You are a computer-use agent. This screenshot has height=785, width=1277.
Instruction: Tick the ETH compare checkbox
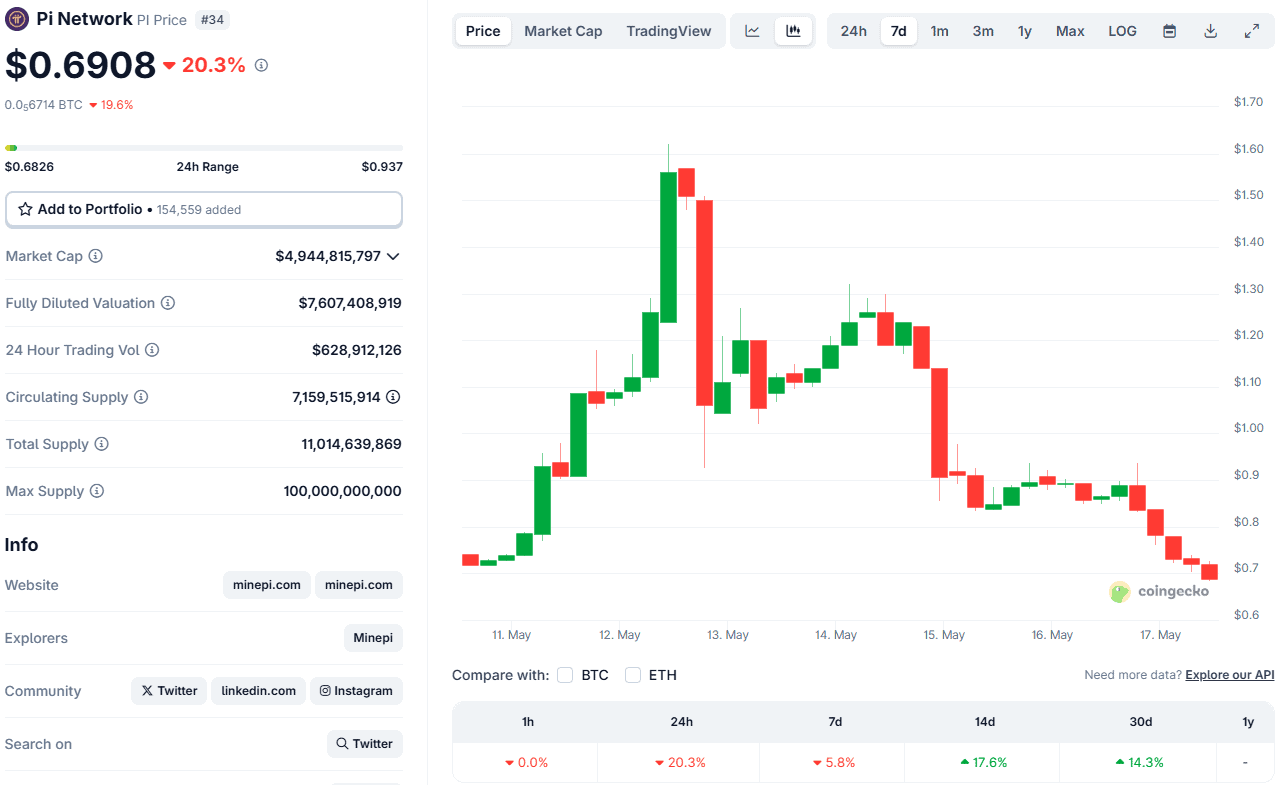click(633, 675)
